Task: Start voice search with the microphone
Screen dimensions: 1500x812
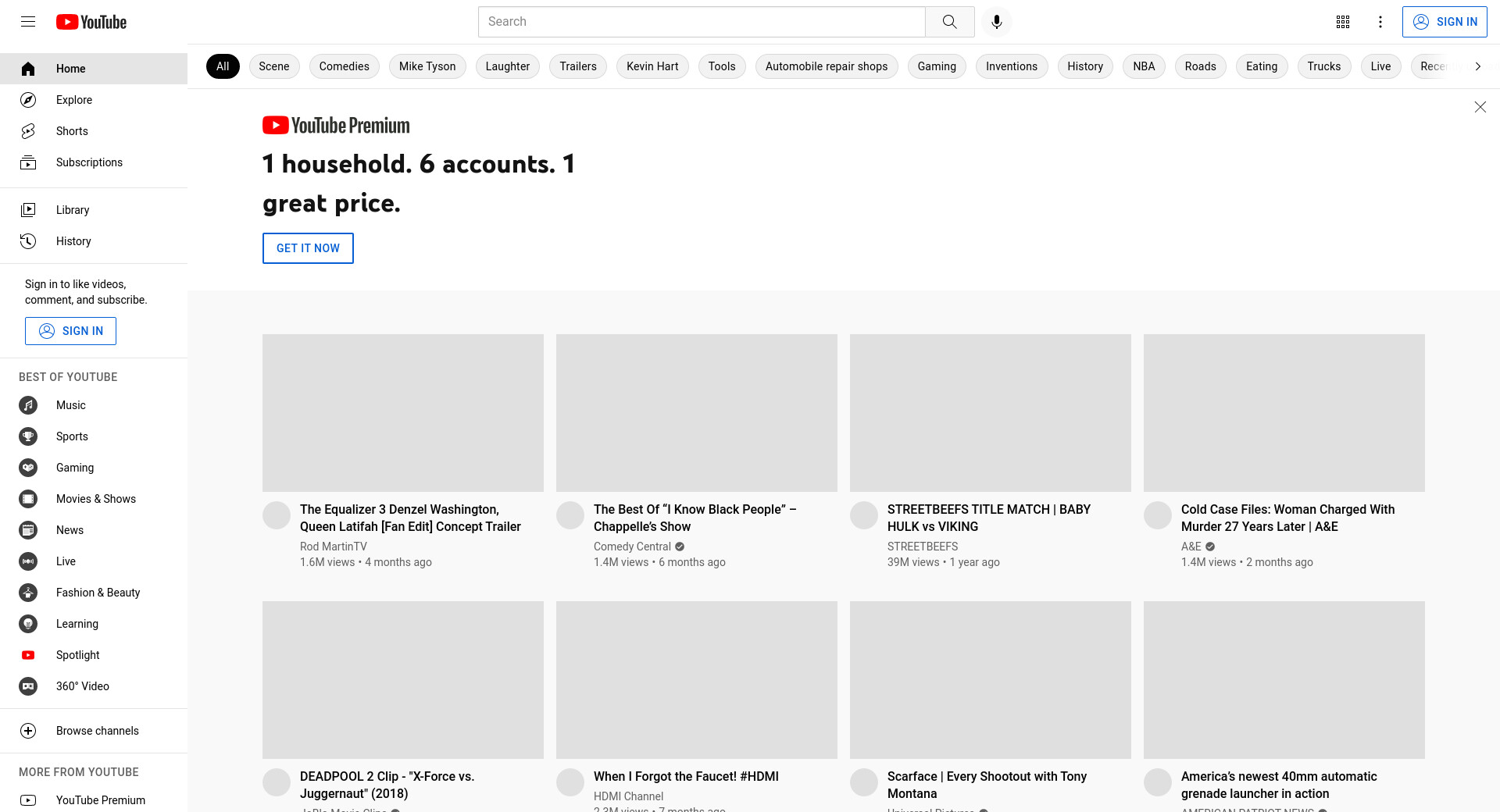Action: (996, 22)
